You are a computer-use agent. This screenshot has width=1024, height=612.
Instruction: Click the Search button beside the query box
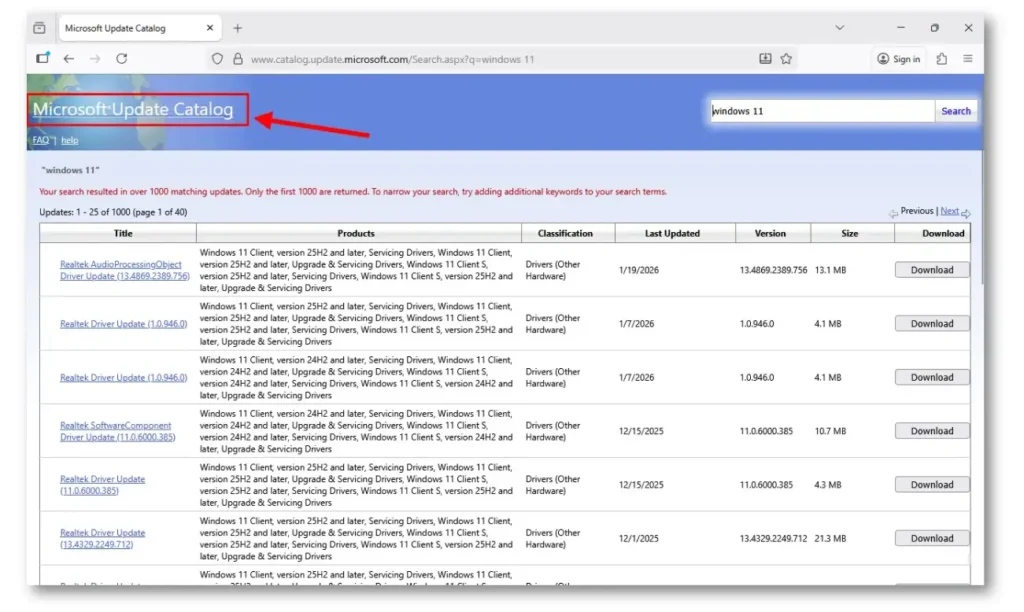[x=955, y=111]
